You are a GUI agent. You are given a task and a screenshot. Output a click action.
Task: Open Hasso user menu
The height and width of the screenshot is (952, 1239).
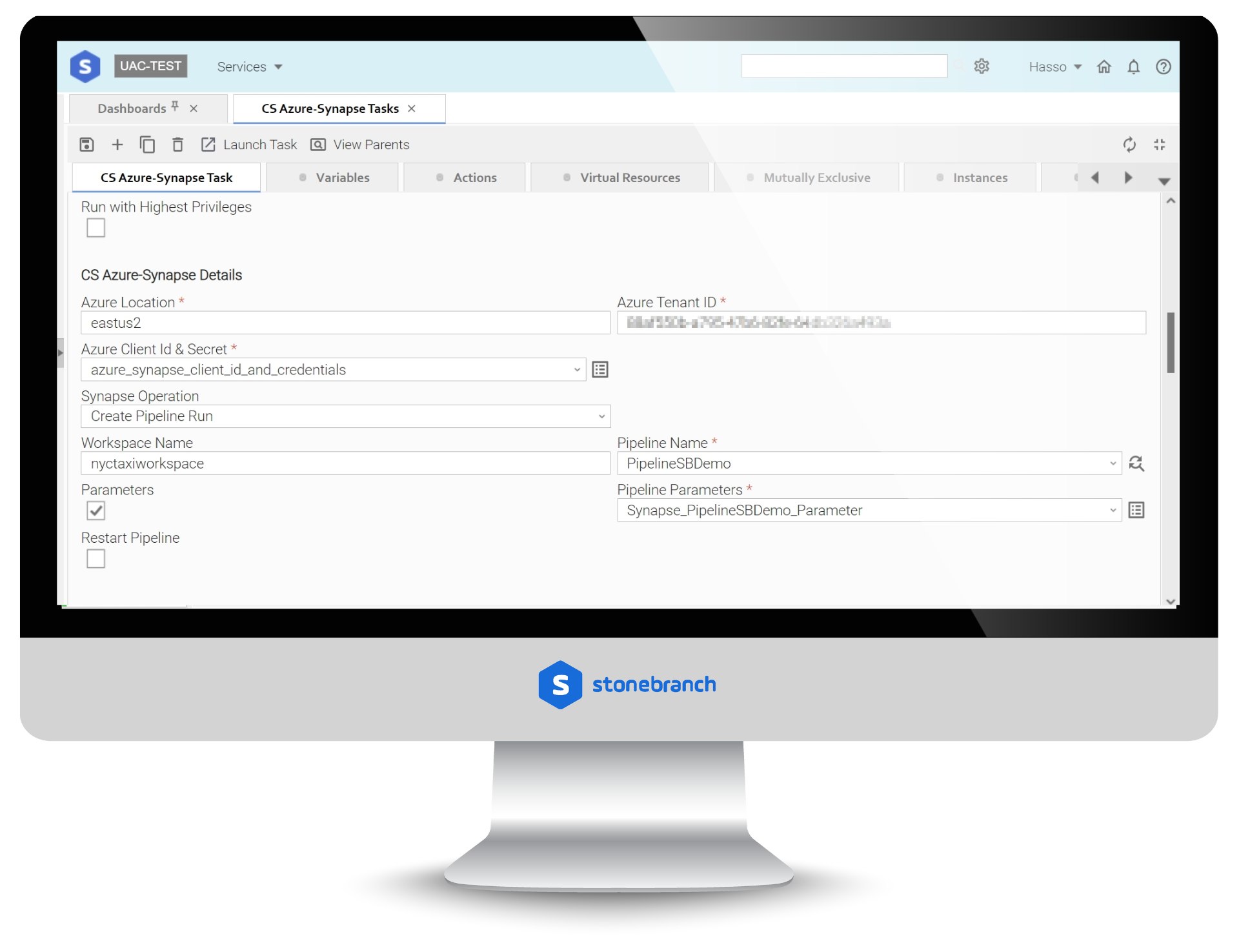point(1055,67)
